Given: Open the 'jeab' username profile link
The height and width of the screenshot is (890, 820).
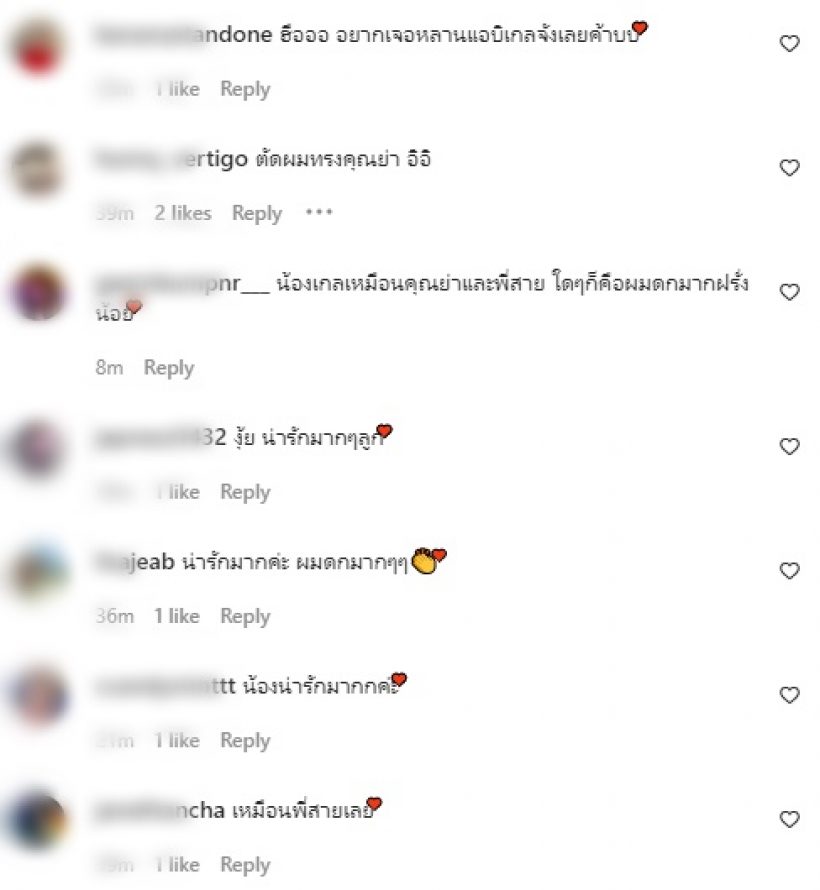Looking at the screenshot, I should click(x=135, y=562).
